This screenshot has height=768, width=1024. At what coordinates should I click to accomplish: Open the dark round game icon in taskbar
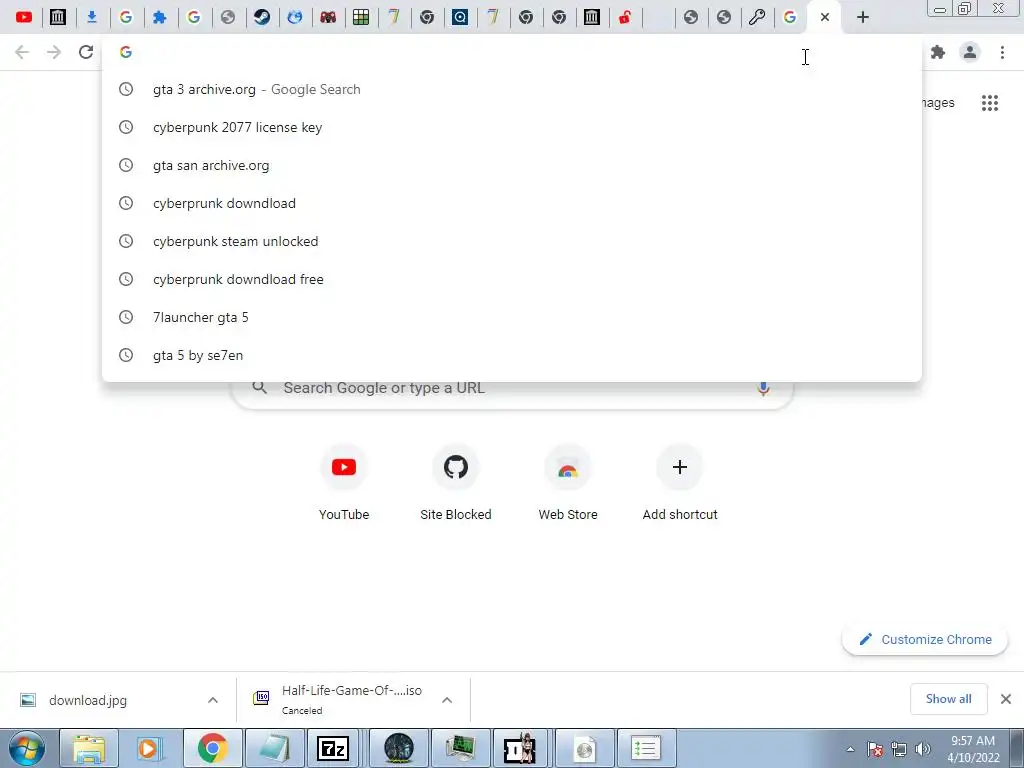398,748
